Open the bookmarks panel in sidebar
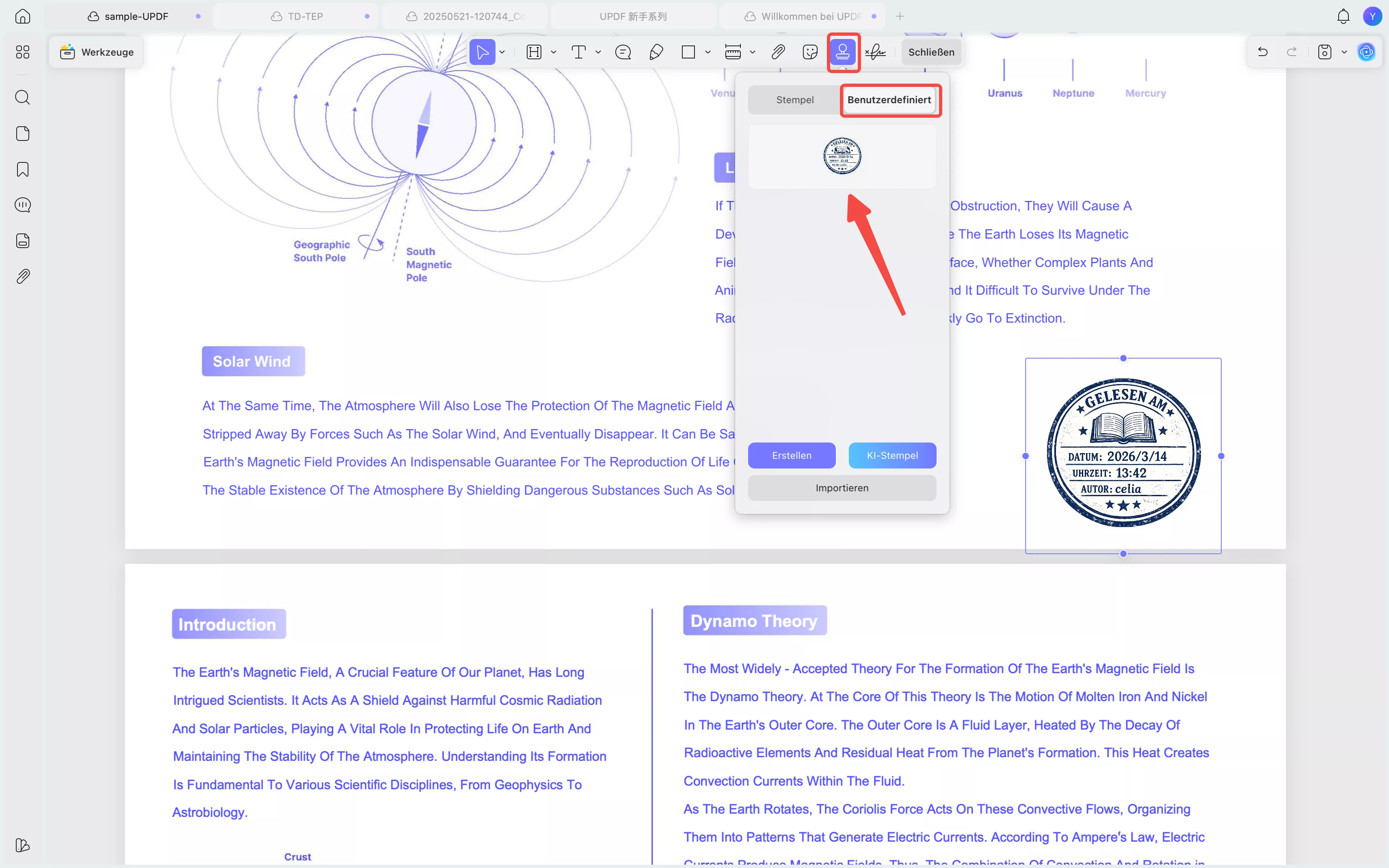Screen dimensions: 1389x868 click(x=22, y=169)
